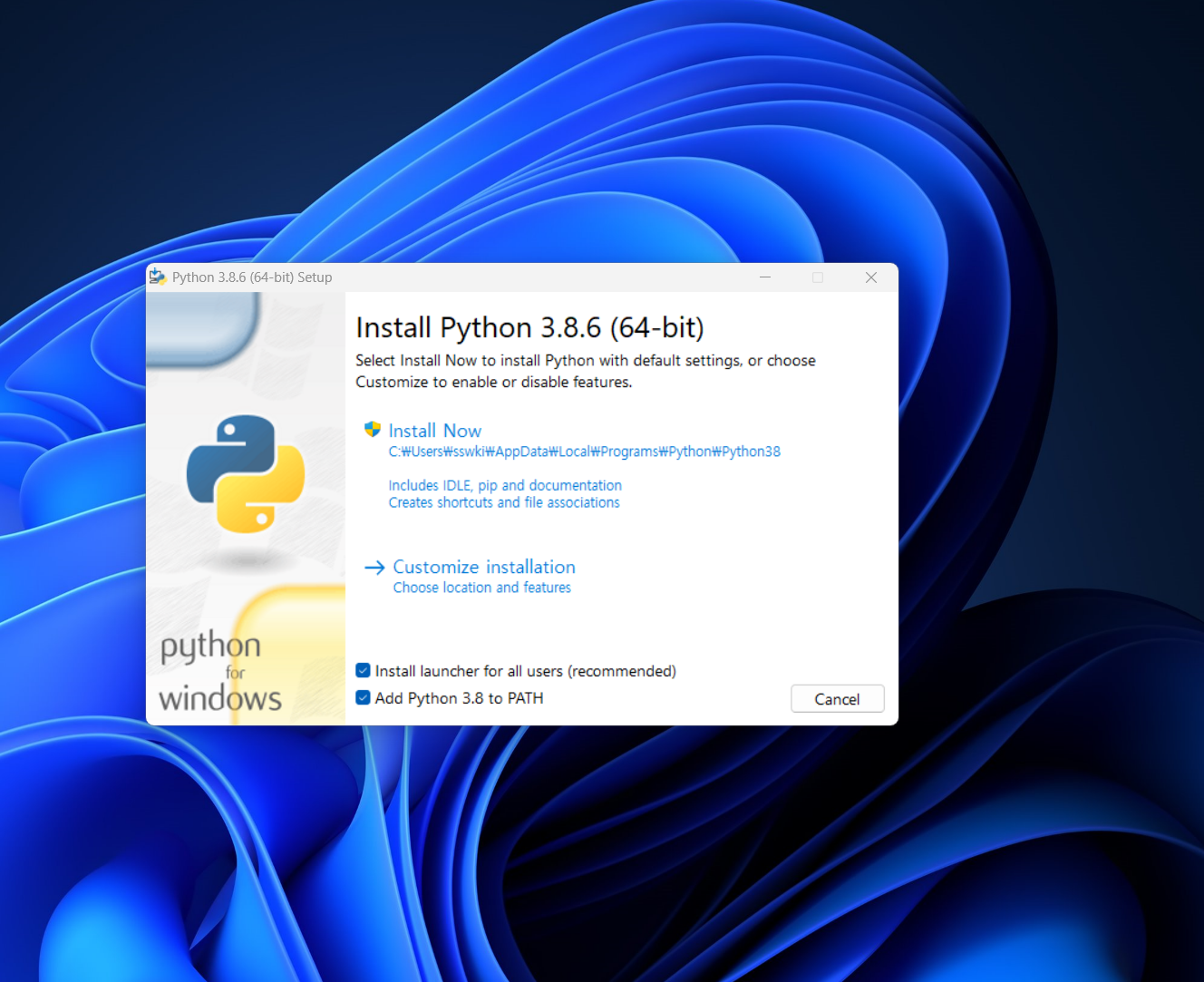Click the 'python for windows' banner text
Viewport: 1204px width, 982px height.
point(220,672)
